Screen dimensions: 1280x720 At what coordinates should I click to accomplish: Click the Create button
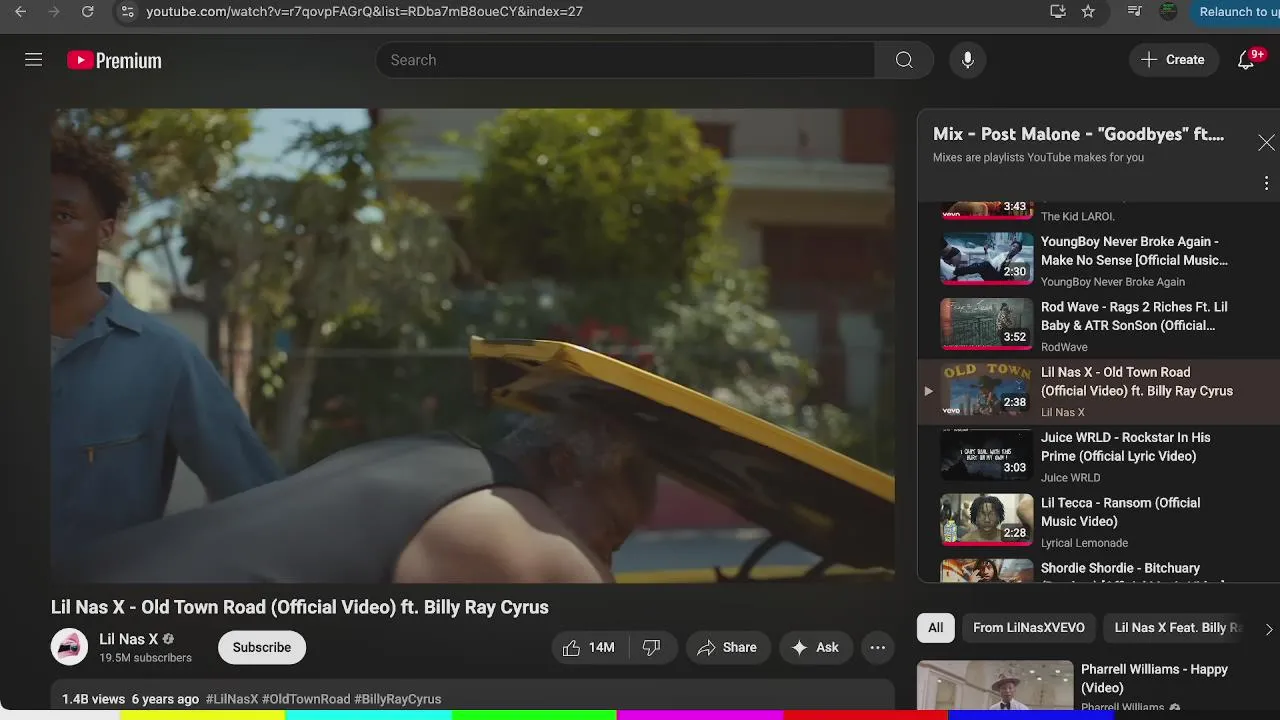point(1173,60)
